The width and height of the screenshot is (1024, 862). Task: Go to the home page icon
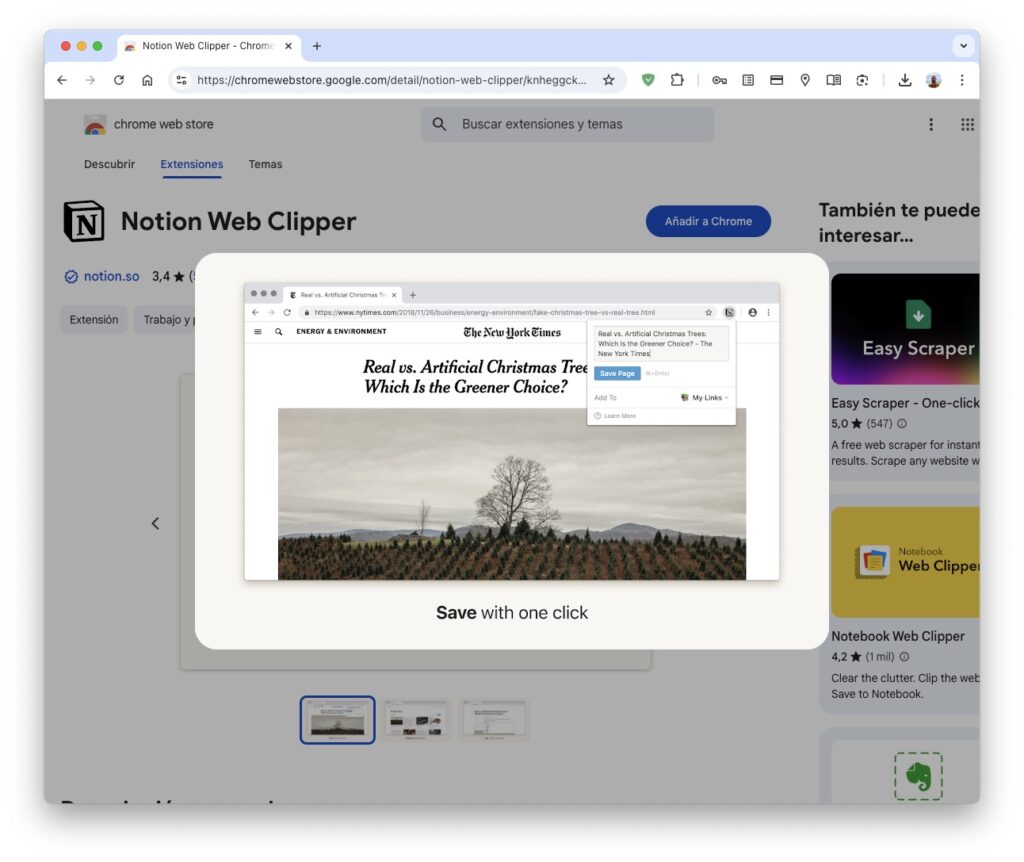click(x=147, y=80)
